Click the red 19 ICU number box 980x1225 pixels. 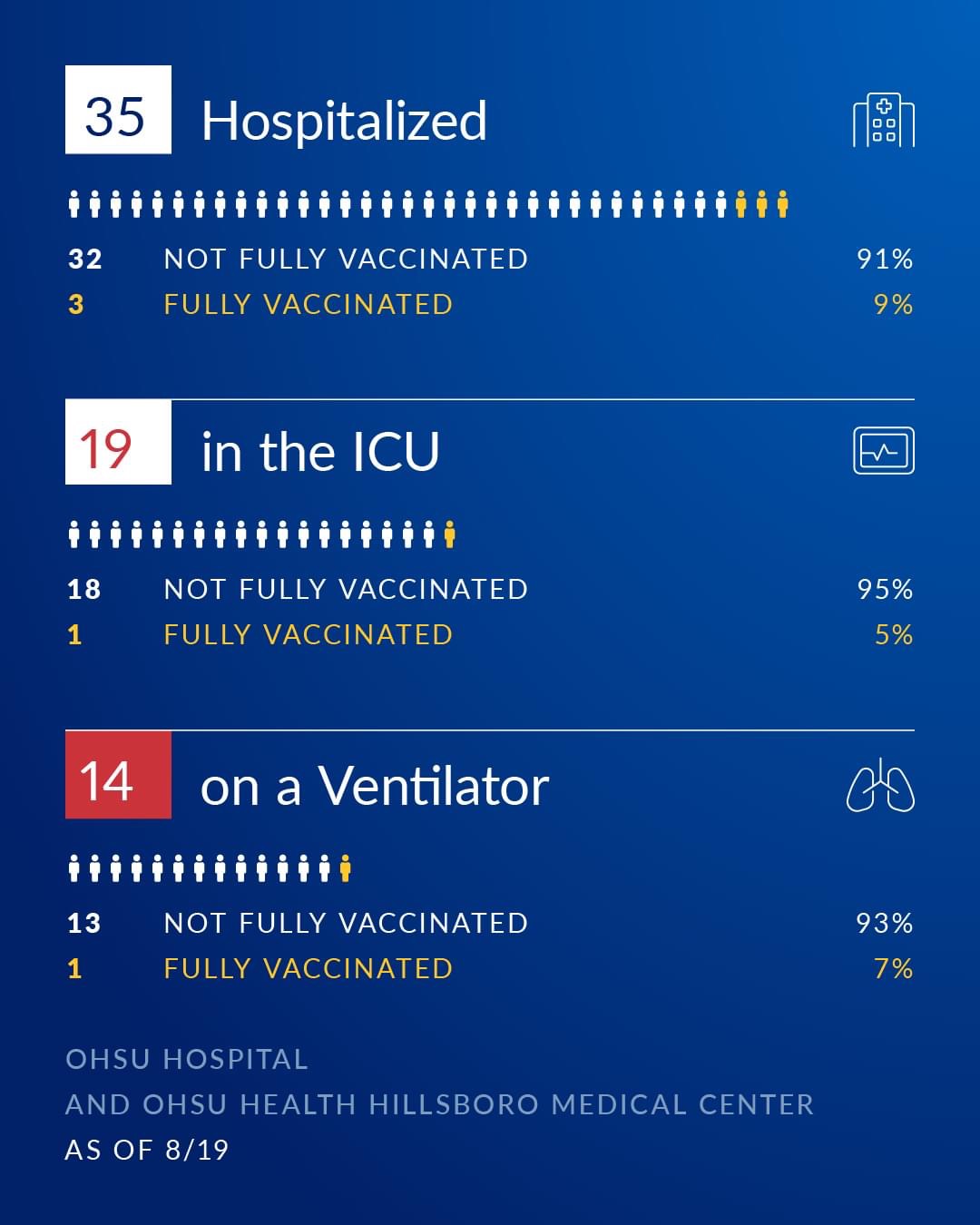(x=118, y=442)
